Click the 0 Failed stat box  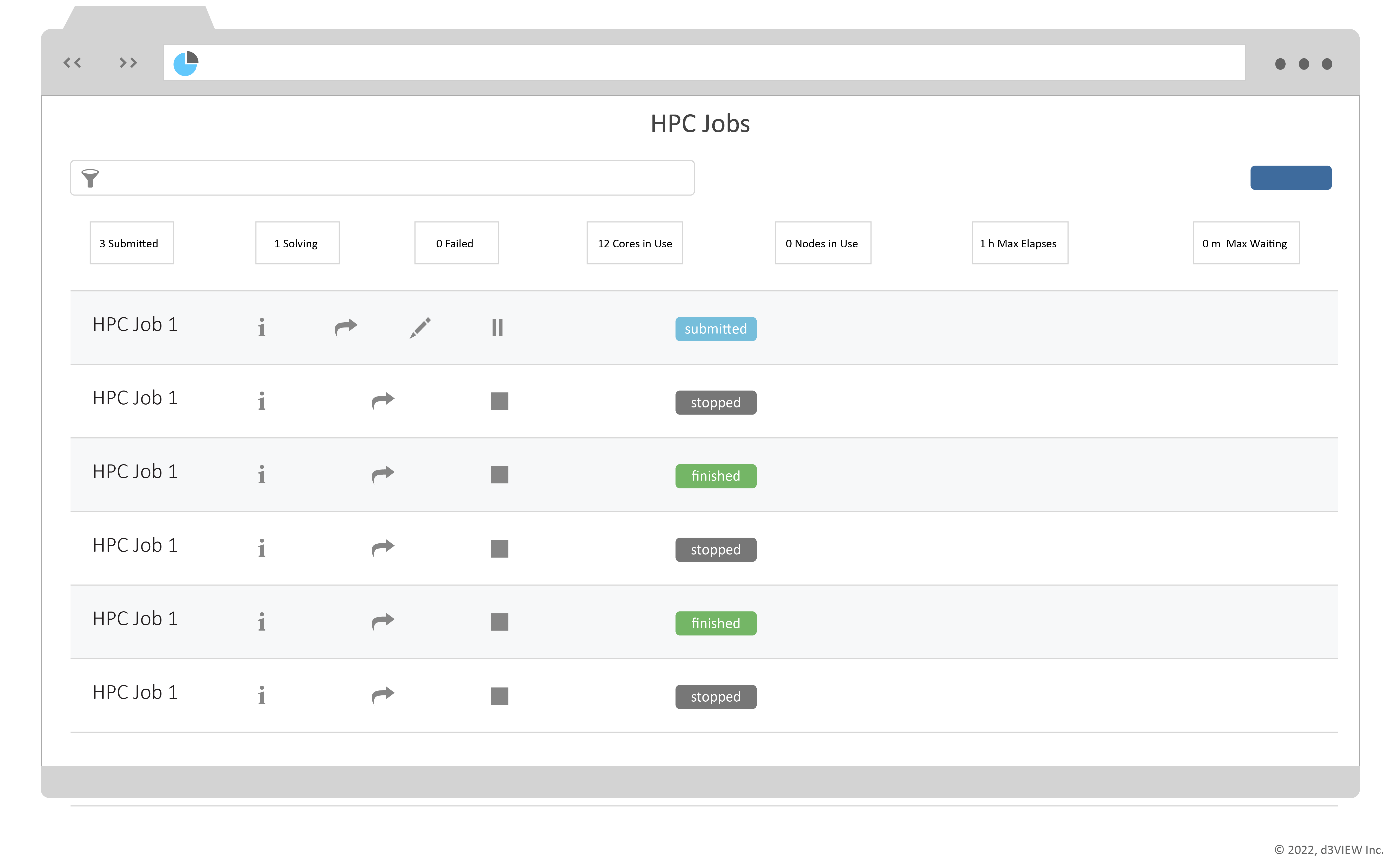(456, 243)
